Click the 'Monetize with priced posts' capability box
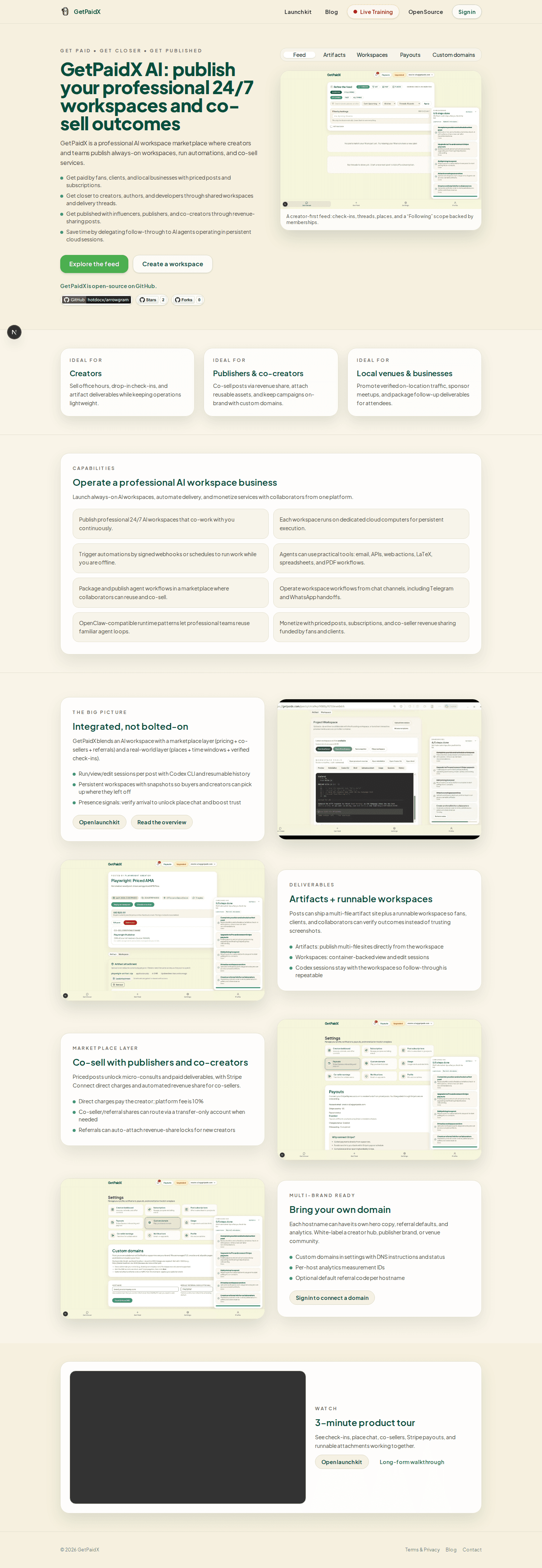This screenshot has width=542, height=1568. click(x=371, y=627)
